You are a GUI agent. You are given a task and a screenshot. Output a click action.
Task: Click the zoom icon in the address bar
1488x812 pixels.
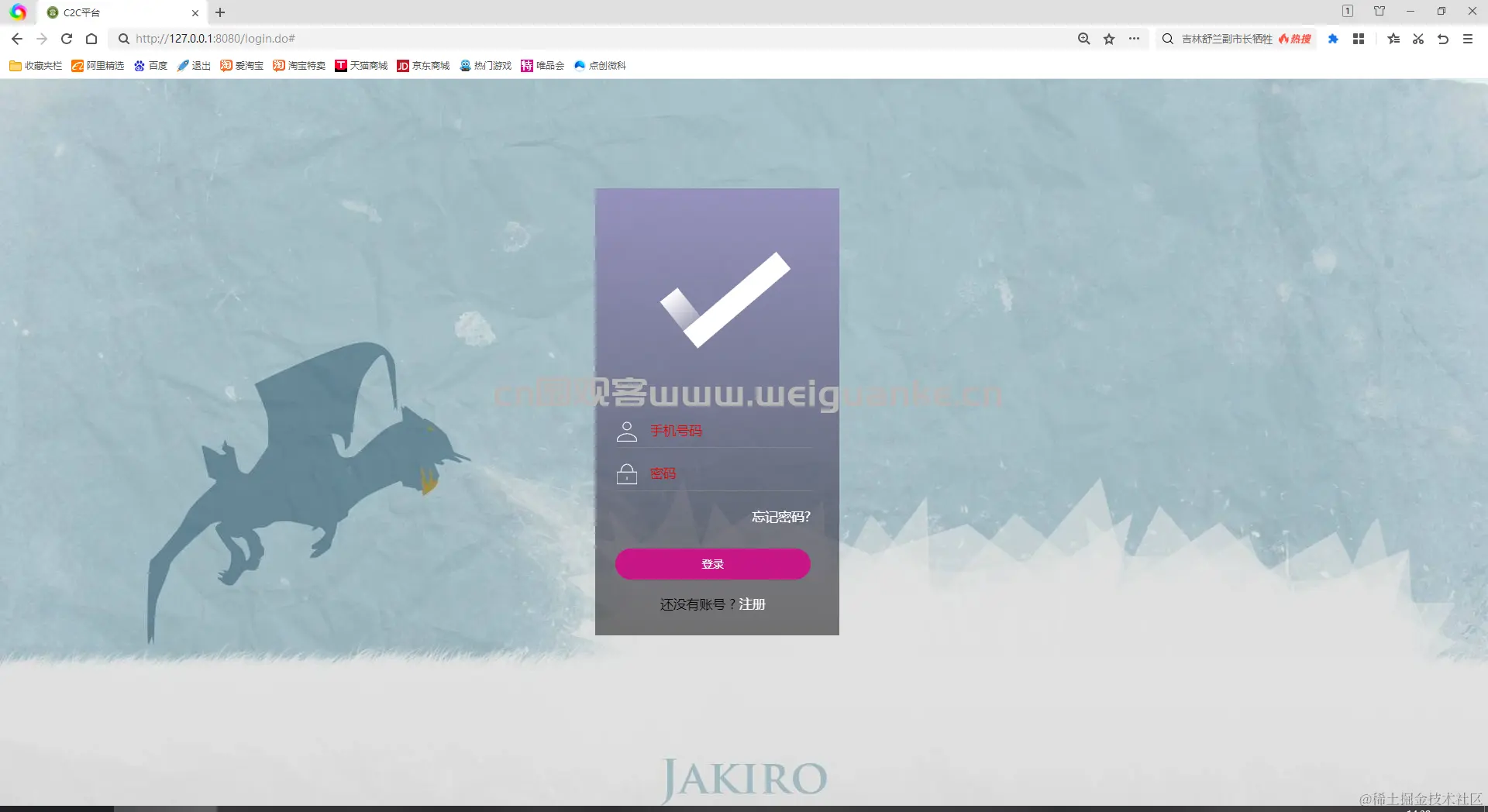pos(1084,38)
